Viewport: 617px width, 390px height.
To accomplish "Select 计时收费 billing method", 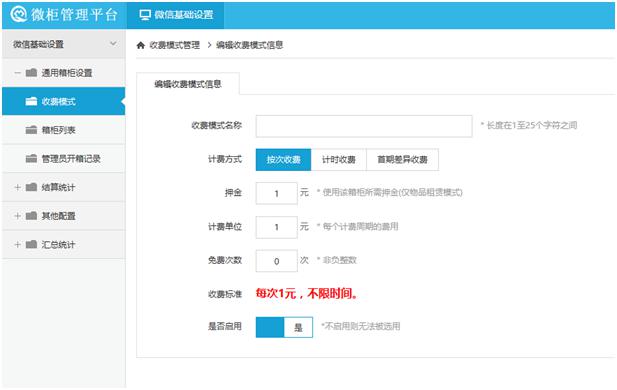I will click(x=338, y=159).
